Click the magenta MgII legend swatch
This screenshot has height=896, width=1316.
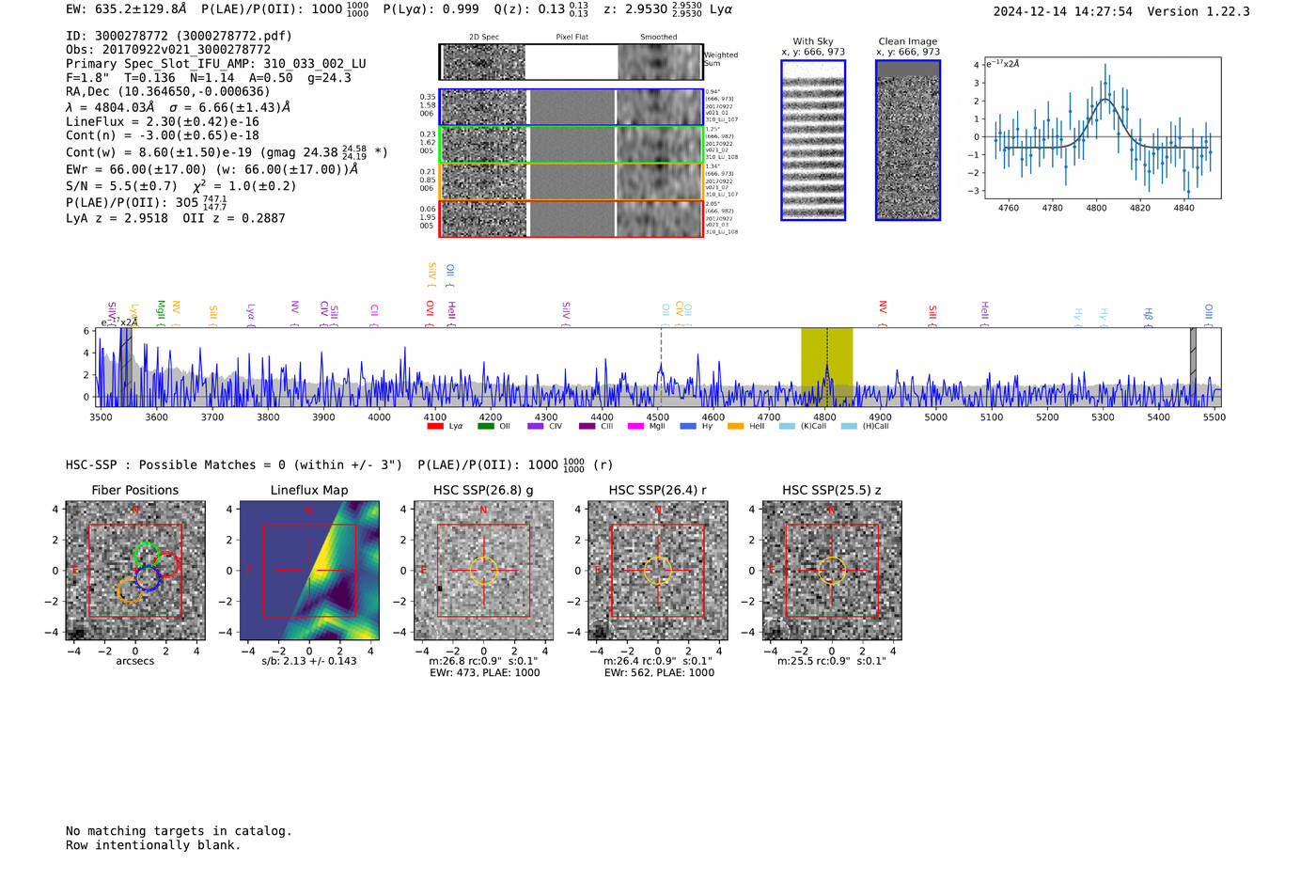636,426
